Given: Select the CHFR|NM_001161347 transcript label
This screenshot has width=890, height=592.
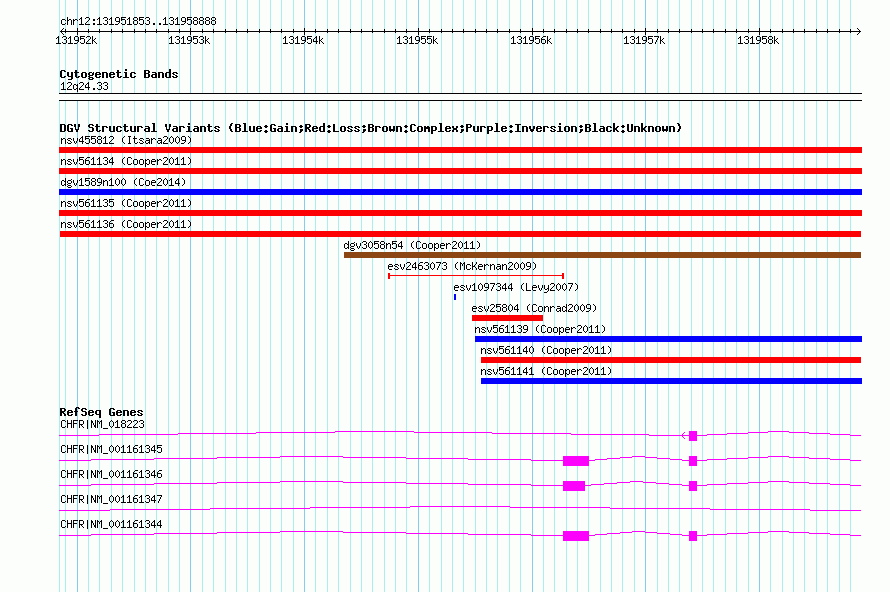Looking at the screenshot, I should [x=111, y=499].
